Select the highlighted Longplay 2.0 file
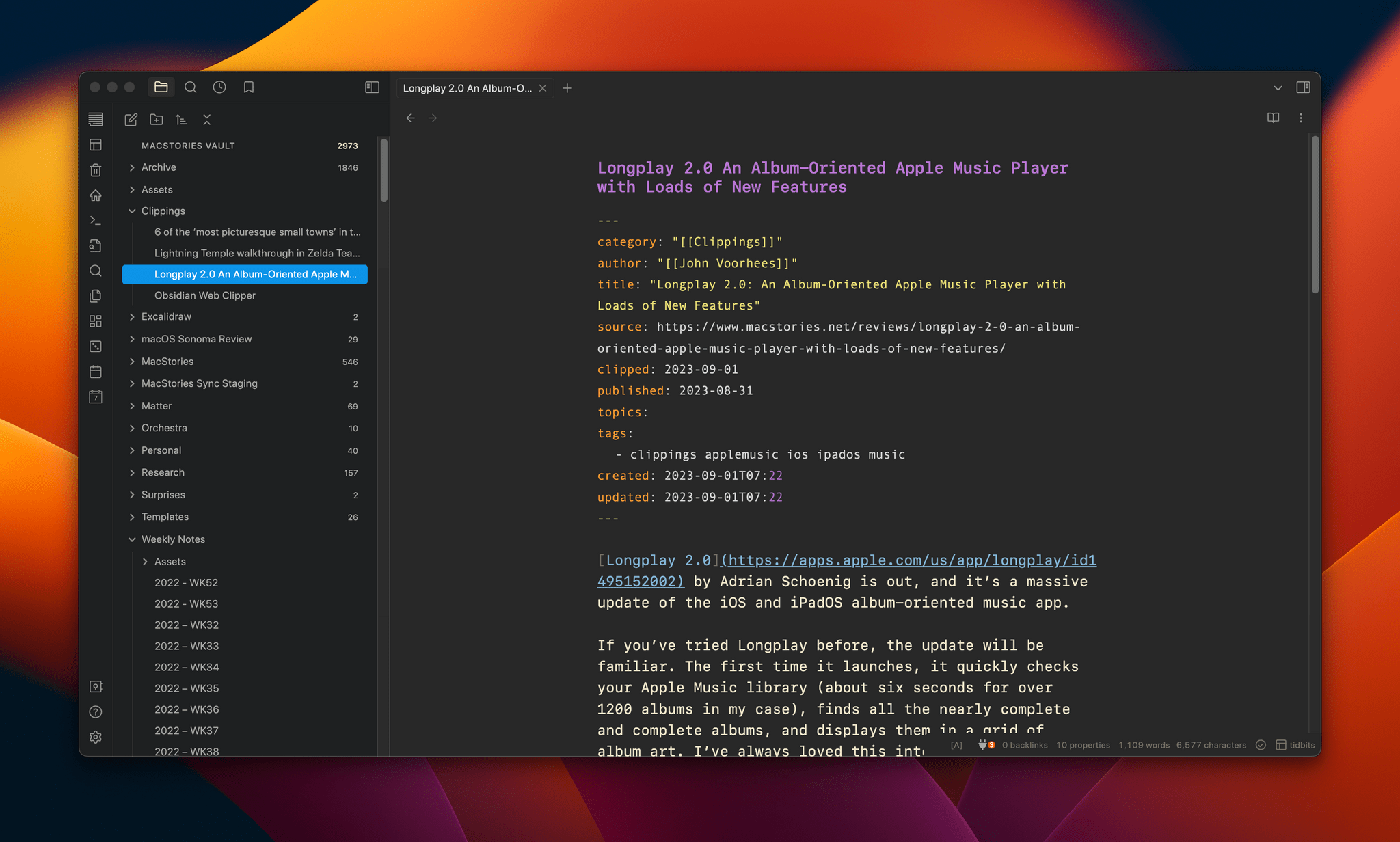The width and height of the screenshot is (1400, 842). 245,274
